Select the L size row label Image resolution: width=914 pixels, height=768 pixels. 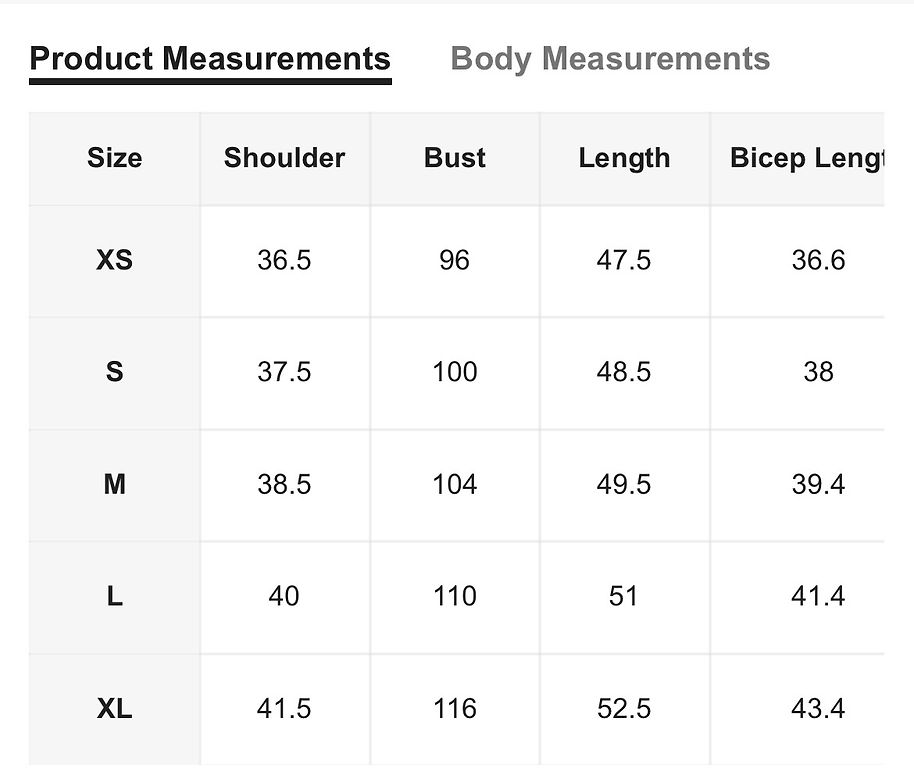[x=114, y=596]
